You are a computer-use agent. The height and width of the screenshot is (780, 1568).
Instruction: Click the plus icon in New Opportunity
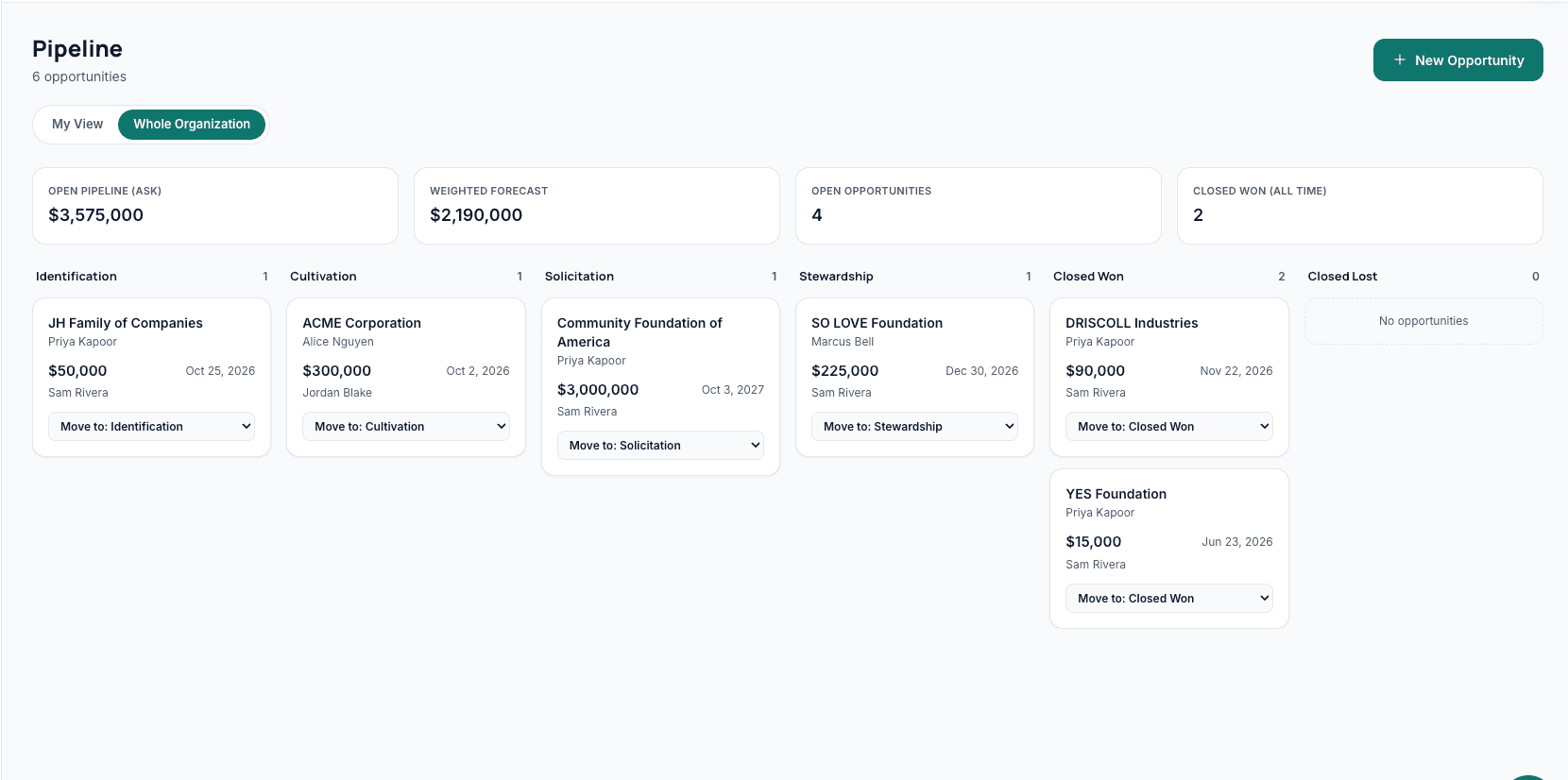pos(1400,59)
